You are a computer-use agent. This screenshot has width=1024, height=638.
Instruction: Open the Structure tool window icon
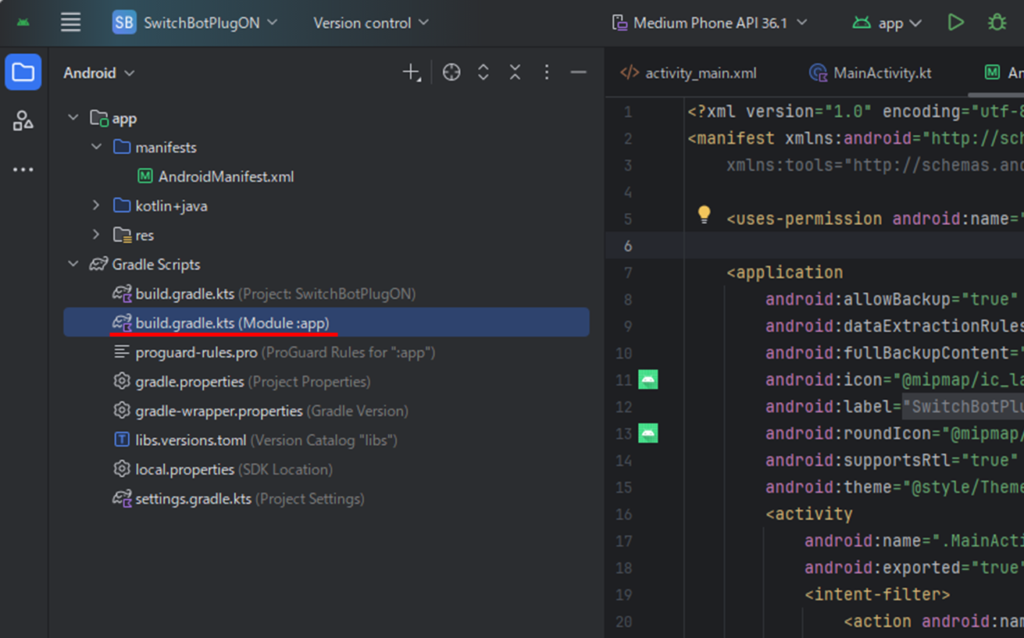point(23,121)
